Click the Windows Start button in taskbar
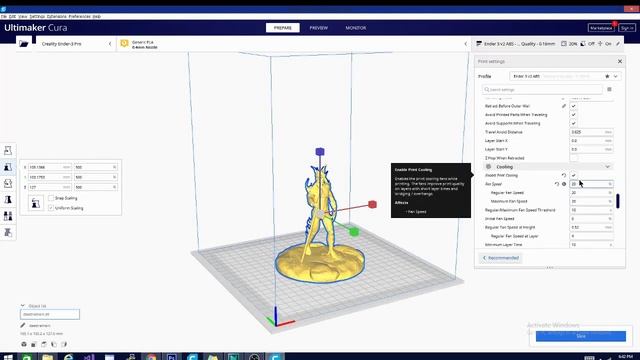Image resolution: width=640 pixels, height=360 pixels. (x=8, y=357)
